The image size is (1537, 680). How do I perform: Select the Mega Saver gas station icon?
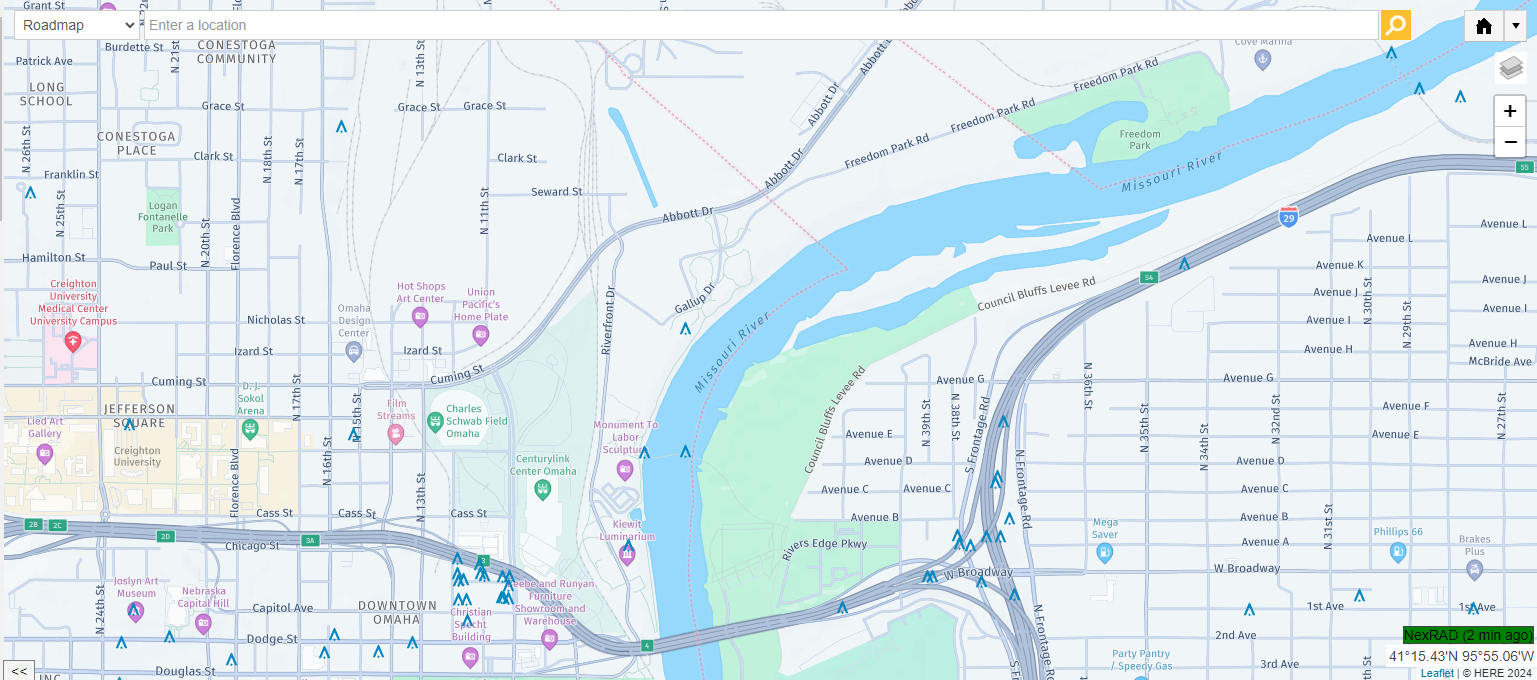point(1105,552)
